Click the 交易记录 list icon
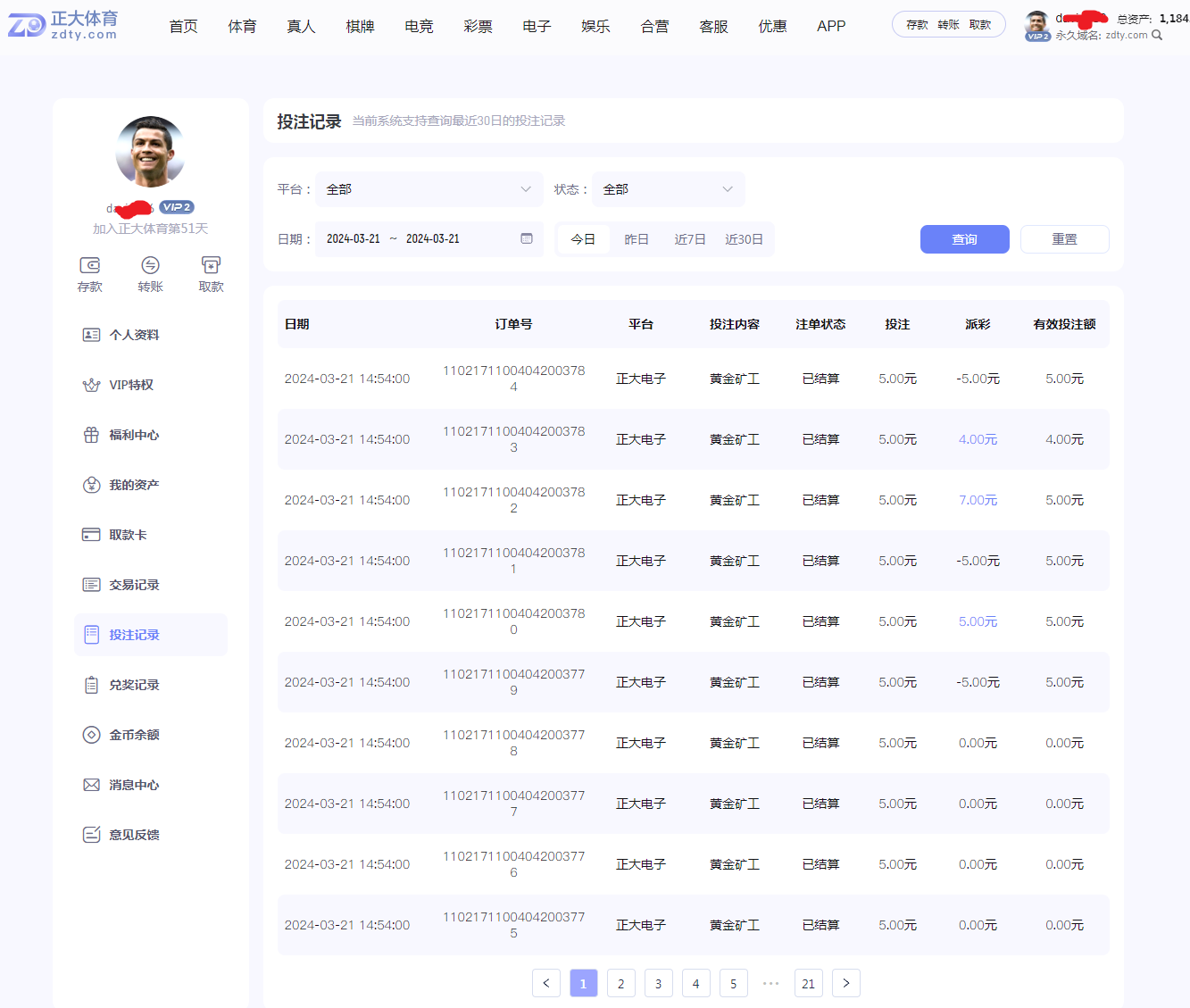This screenshot has height=1008, width=1190. click(x=91, y=585)
